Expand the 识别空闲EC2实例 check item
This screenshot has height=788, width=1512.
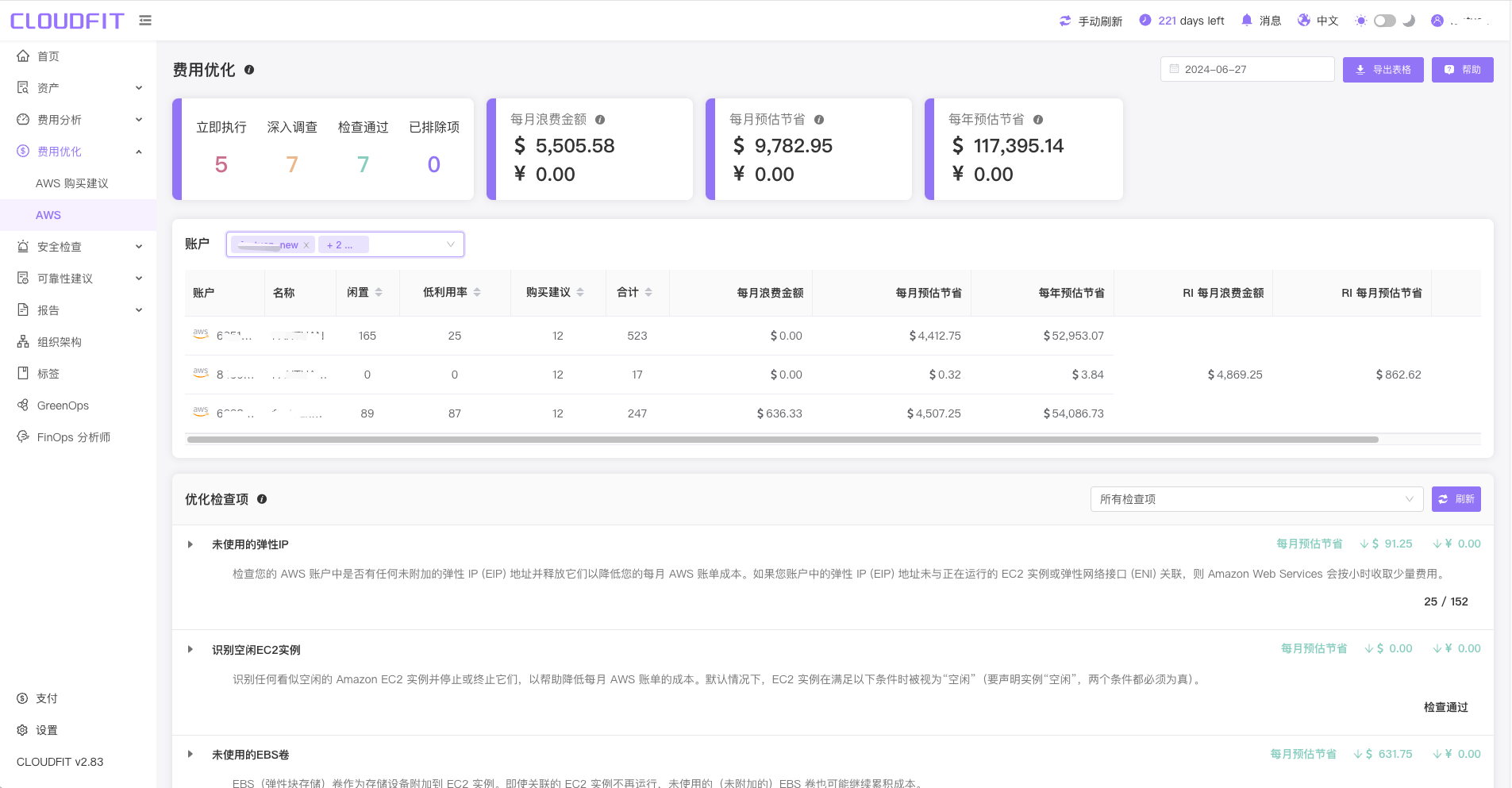click(x=190, y=649)
